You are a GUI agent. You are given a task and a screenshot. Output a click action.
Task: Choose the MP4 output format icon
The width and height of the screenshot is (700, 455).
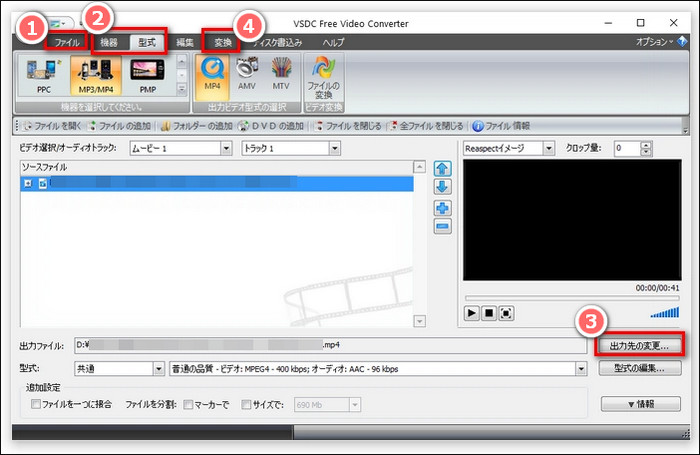[212, 77]
